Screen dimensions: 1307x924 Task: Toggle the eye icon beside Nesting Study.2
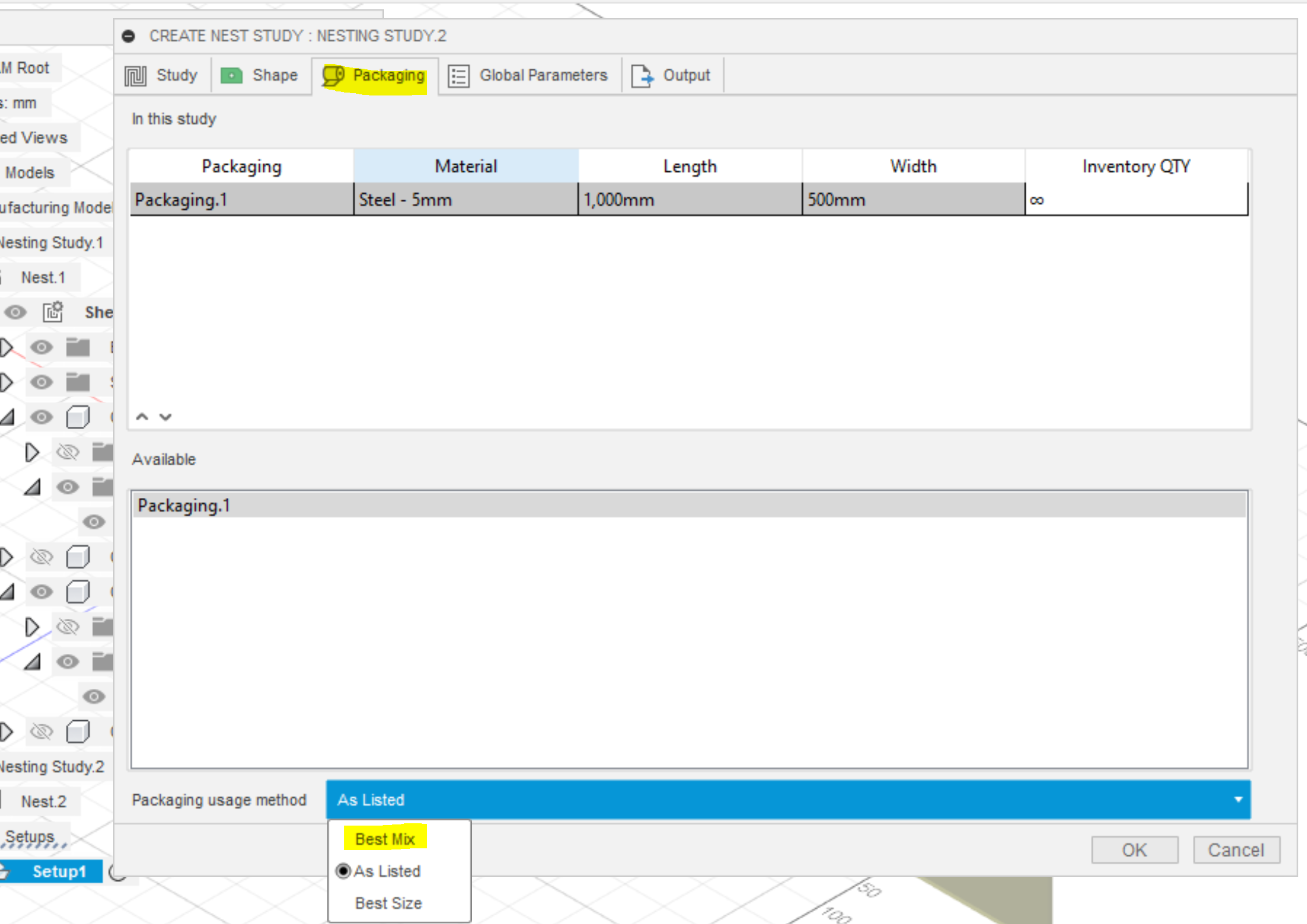[x=95, y=697]
